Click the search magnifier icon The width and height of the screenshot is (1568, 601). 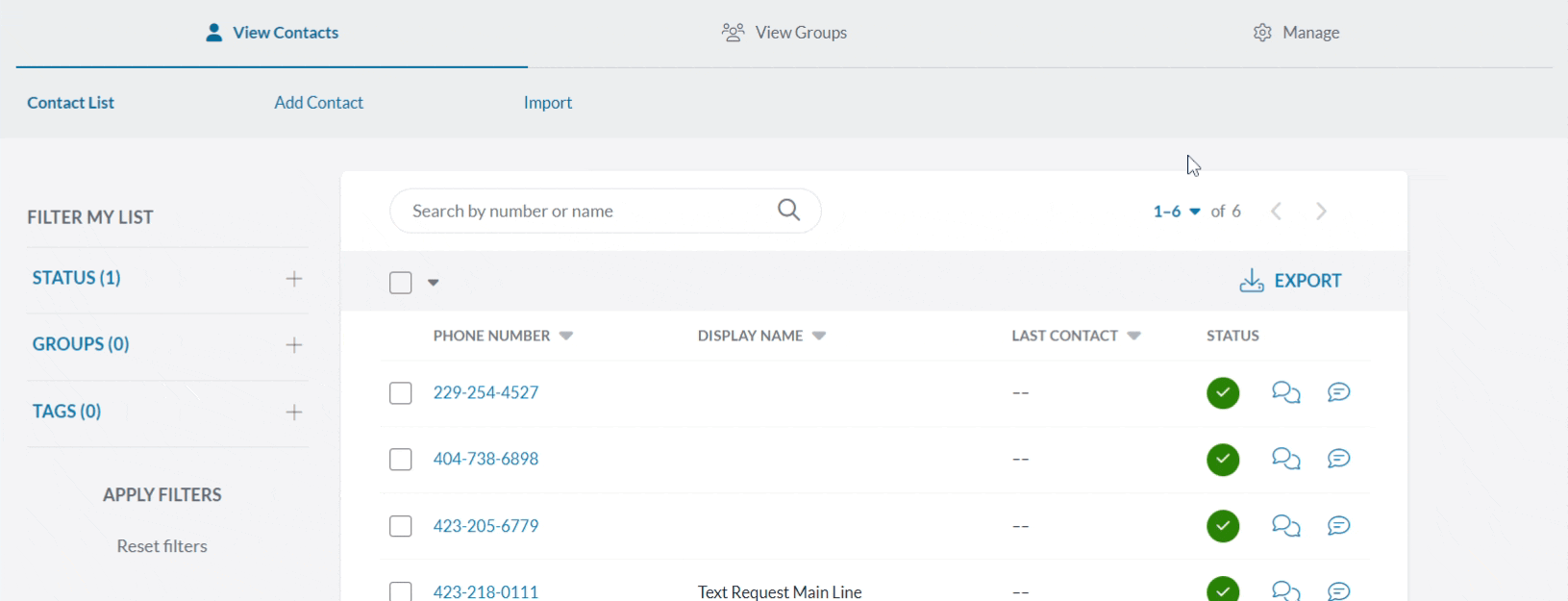[x=788, y=211]
